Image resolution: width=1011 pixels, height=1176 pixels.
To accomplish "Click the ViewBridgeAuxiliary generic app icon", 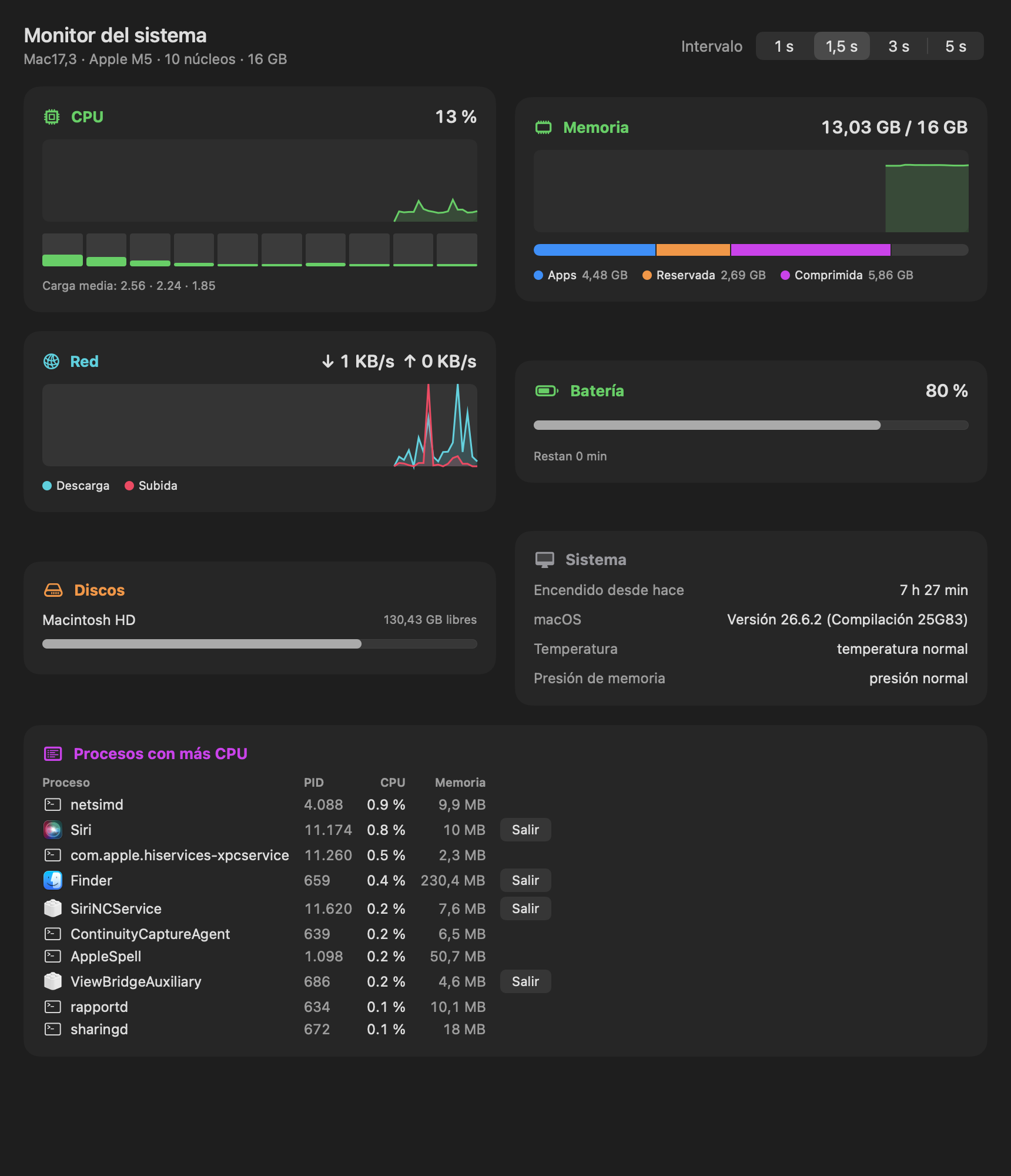I will tap(53, 981).
